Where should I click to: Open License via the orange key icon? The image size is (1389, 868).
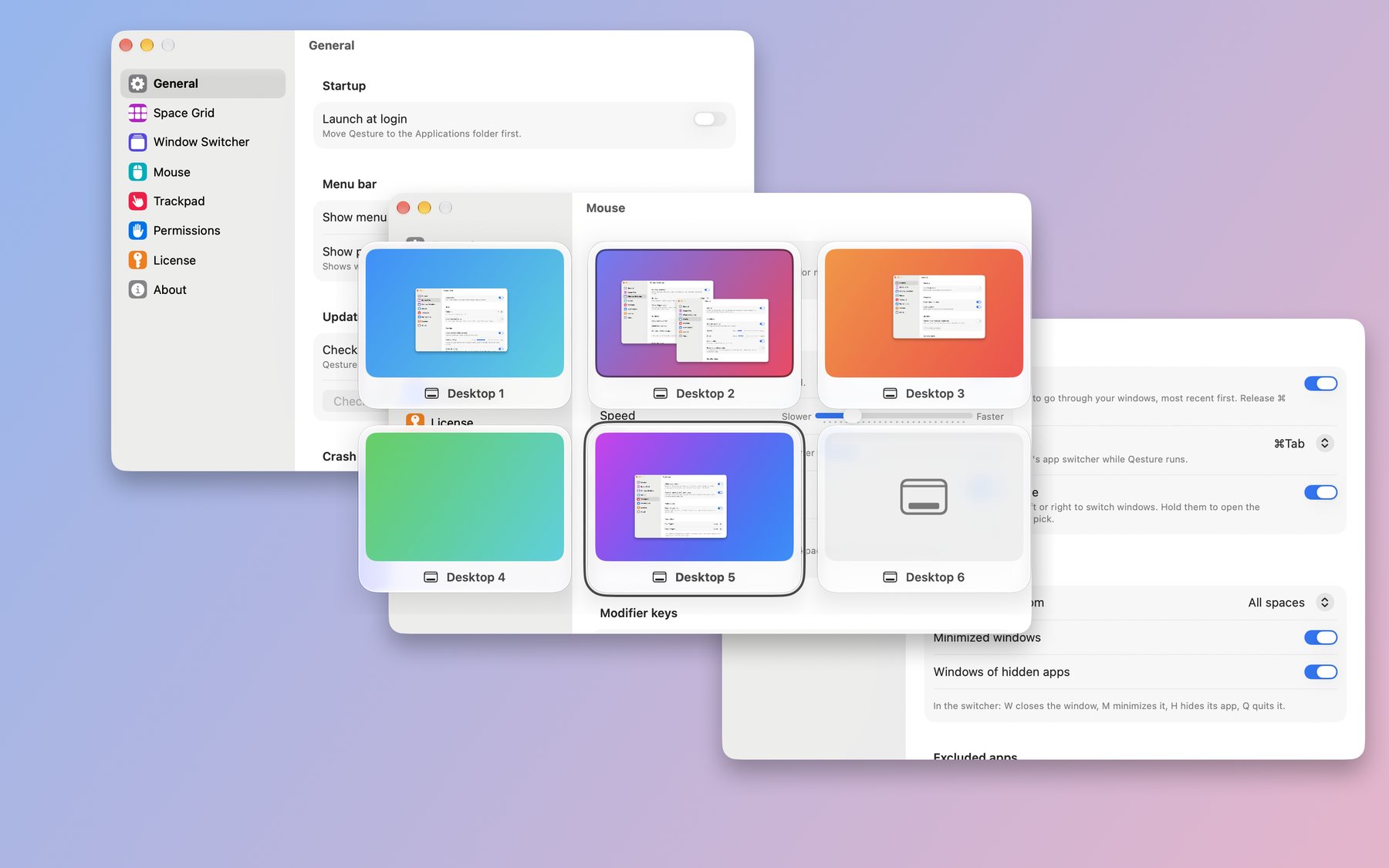coord(137,260)
